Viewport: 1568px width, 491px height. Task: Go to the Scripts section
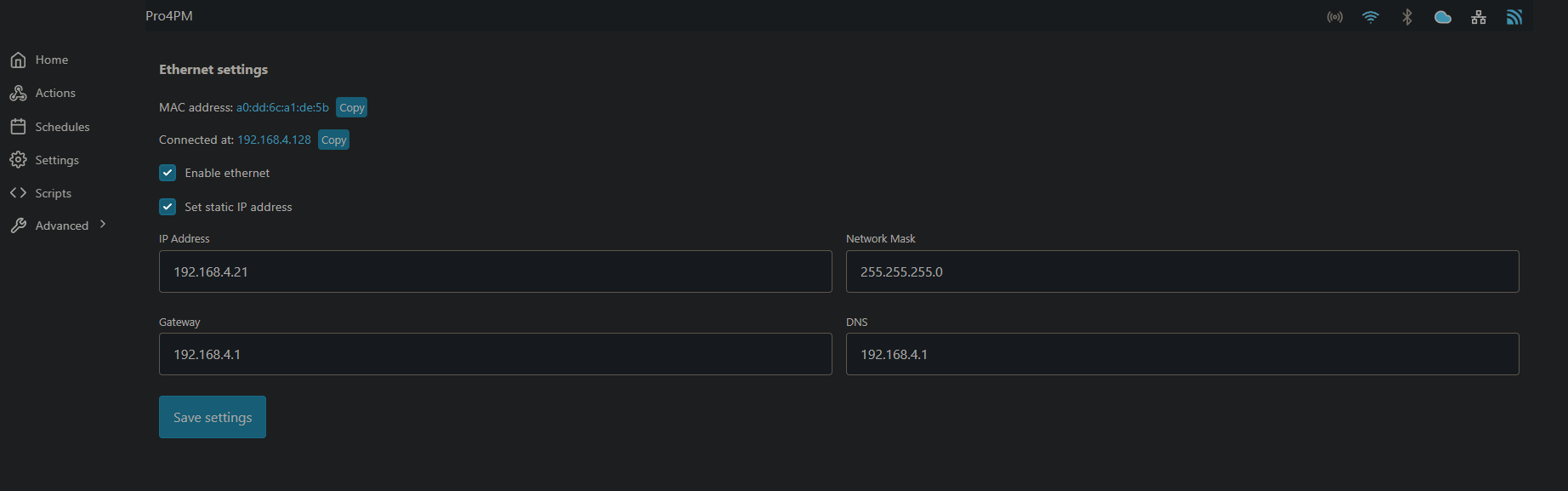click(53, 193)
